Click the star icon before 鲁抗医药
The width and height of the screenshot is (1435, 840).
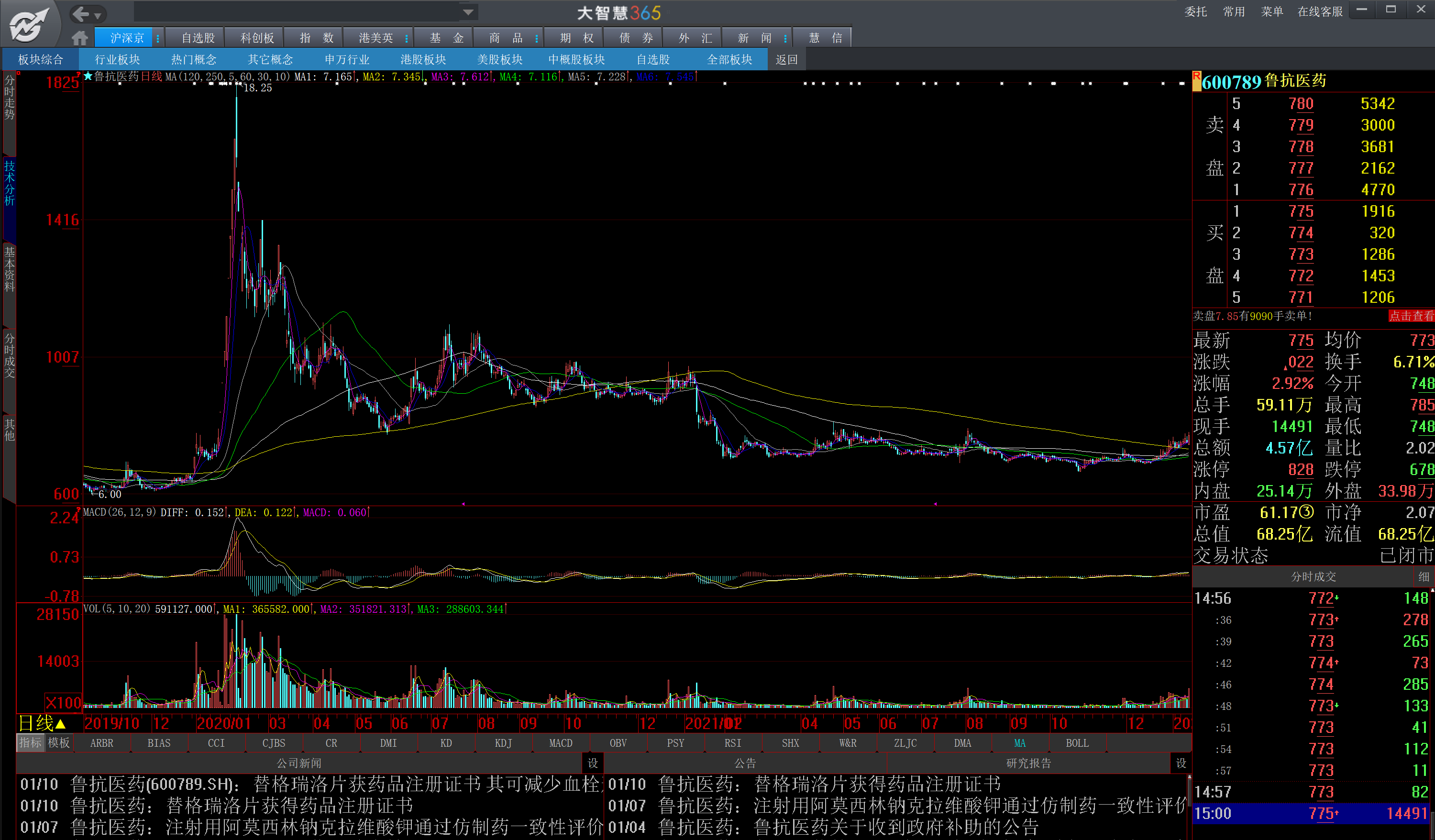88,76
